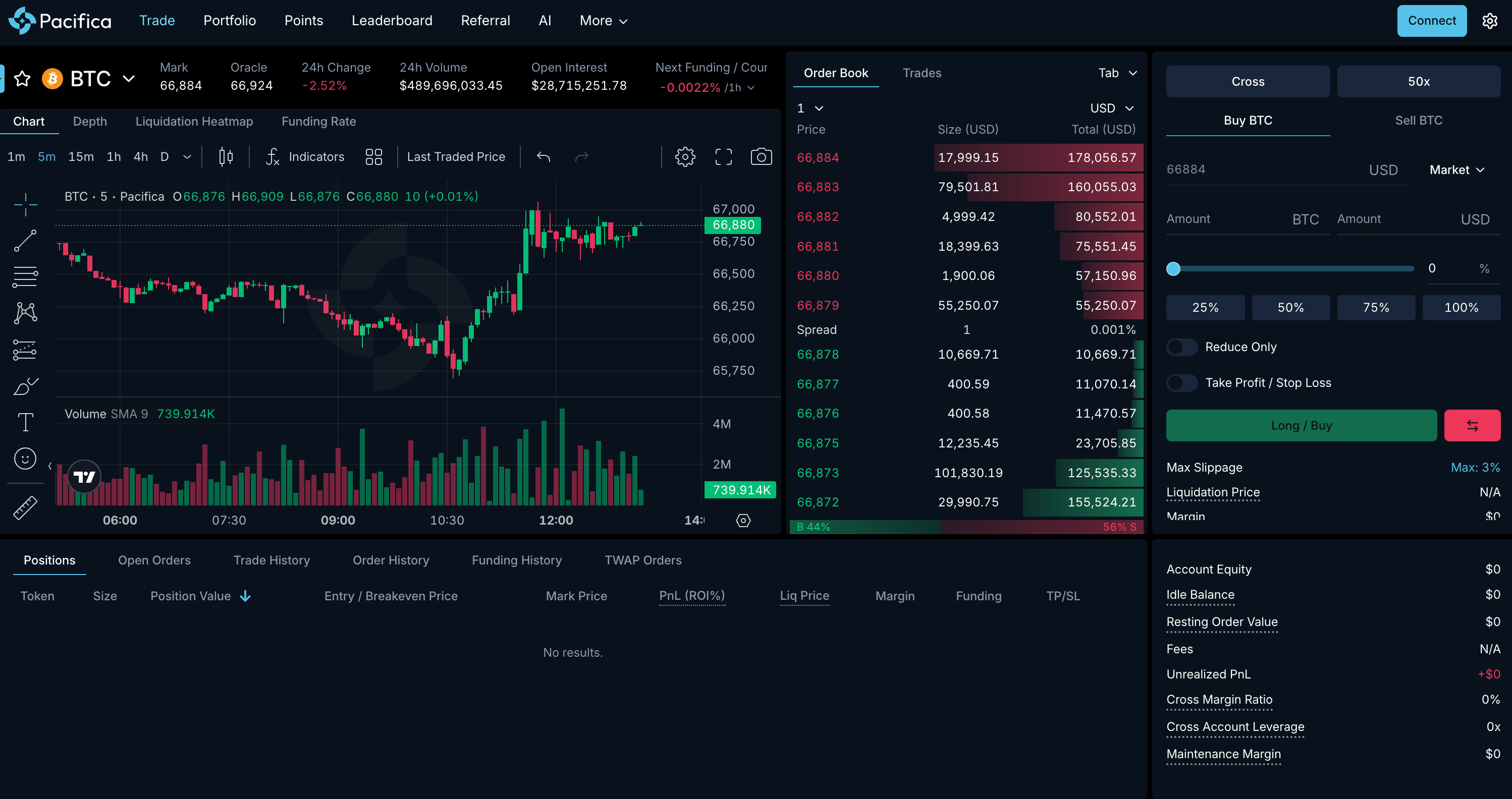This screenshot has height=799, width=1512.
Task: Select the text annotation tool
Action: (x=25, y=422)
